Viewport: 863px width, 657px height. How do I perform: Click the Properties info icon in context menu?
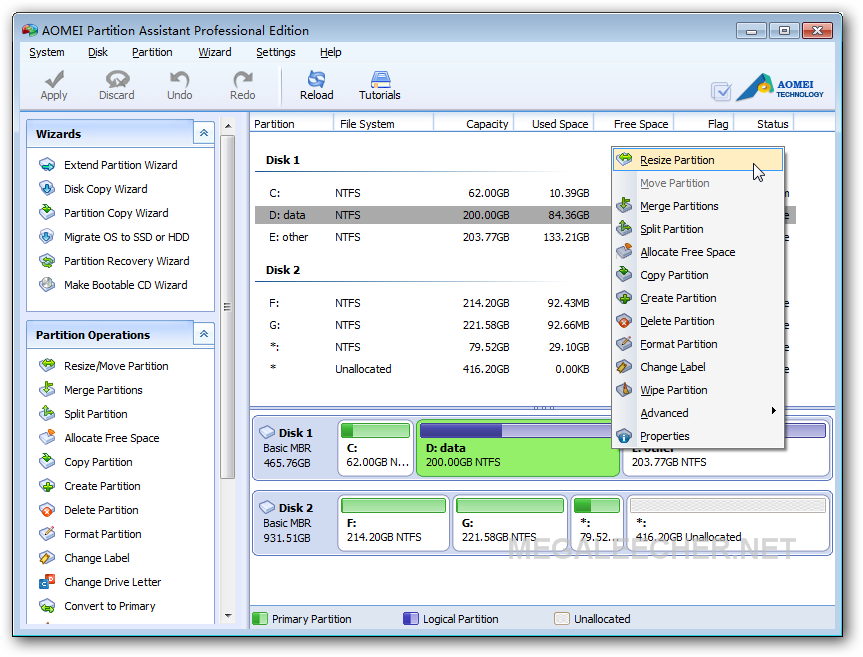point(624,436)
